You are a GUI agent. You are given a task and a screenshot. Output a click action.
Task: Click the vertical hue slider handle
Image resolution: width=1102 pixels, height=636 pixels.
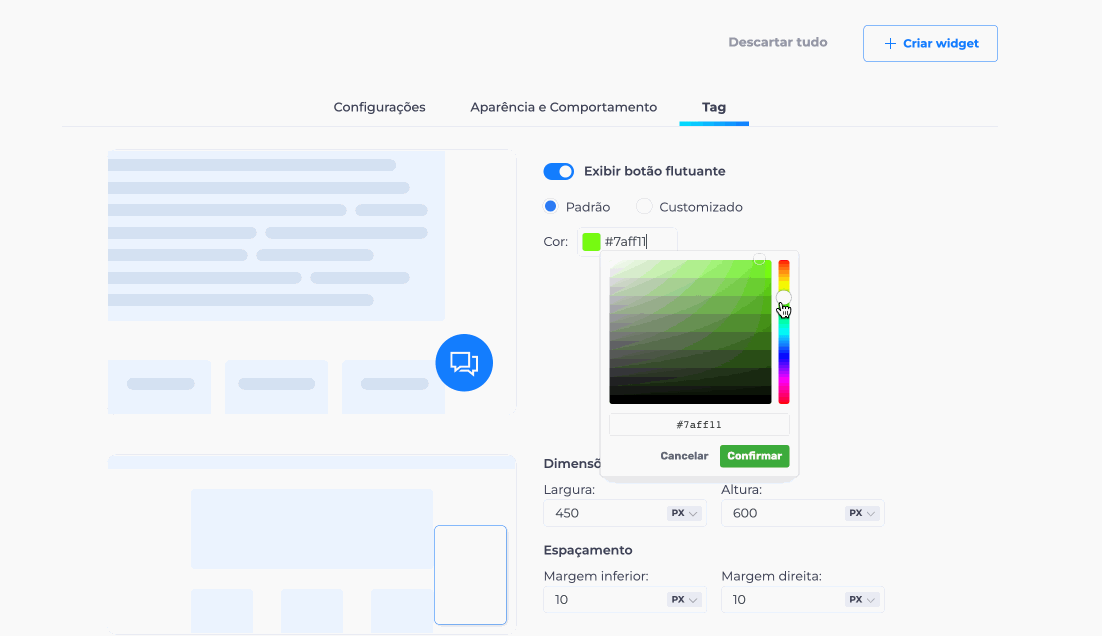tap(784, 297)
